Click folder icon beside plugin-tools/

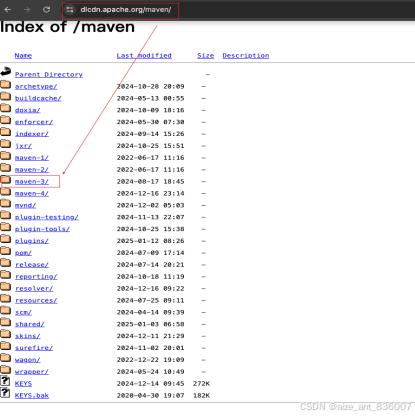(x=6, y=227)
